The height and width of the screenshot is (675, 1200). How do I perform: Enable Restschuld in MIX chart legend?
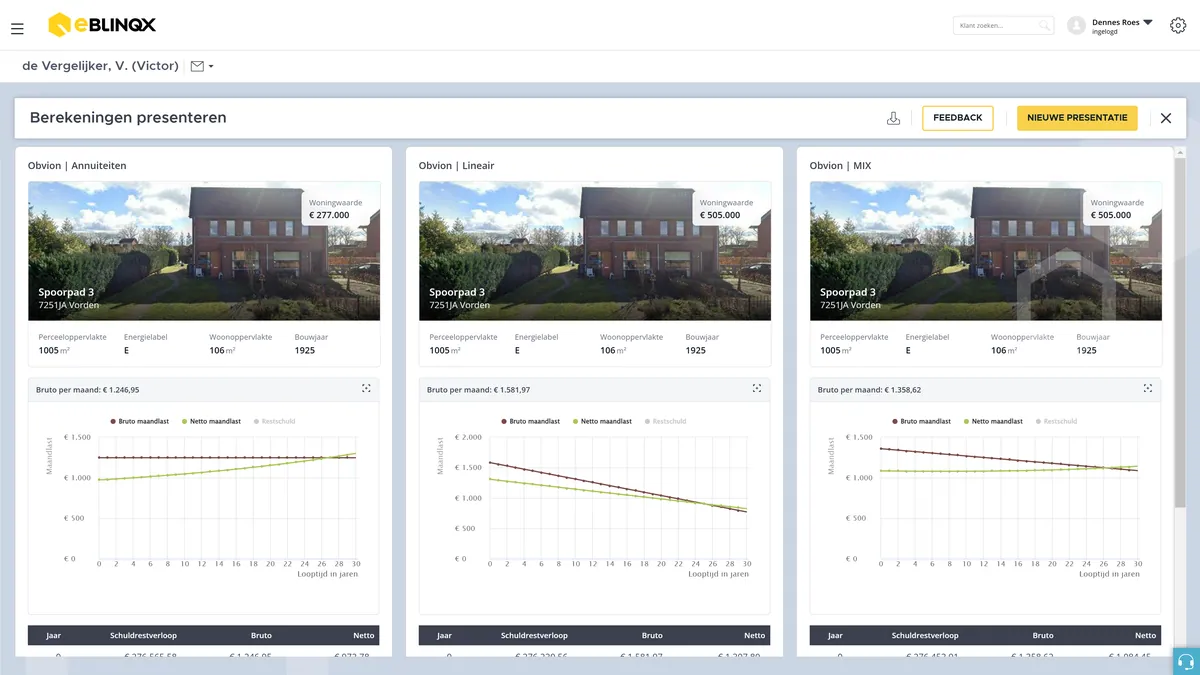click(x=1056, y=421)
